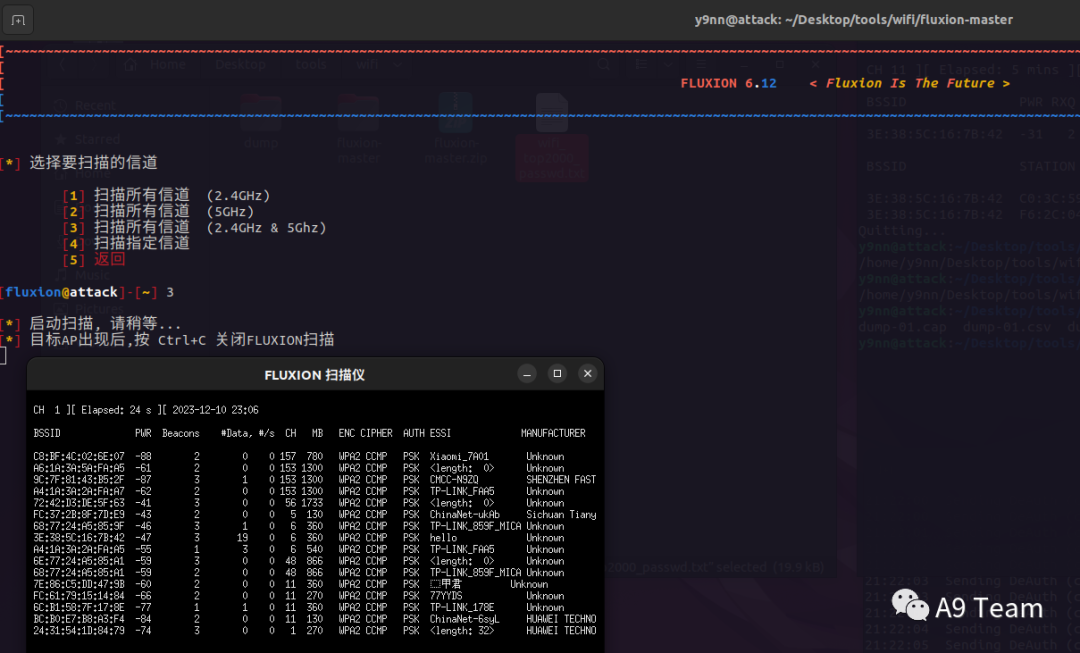Screen dimensions: 1080x653
Task: Click BSSID 24:31:54:1D:84:79
Action: coord(79,630)
